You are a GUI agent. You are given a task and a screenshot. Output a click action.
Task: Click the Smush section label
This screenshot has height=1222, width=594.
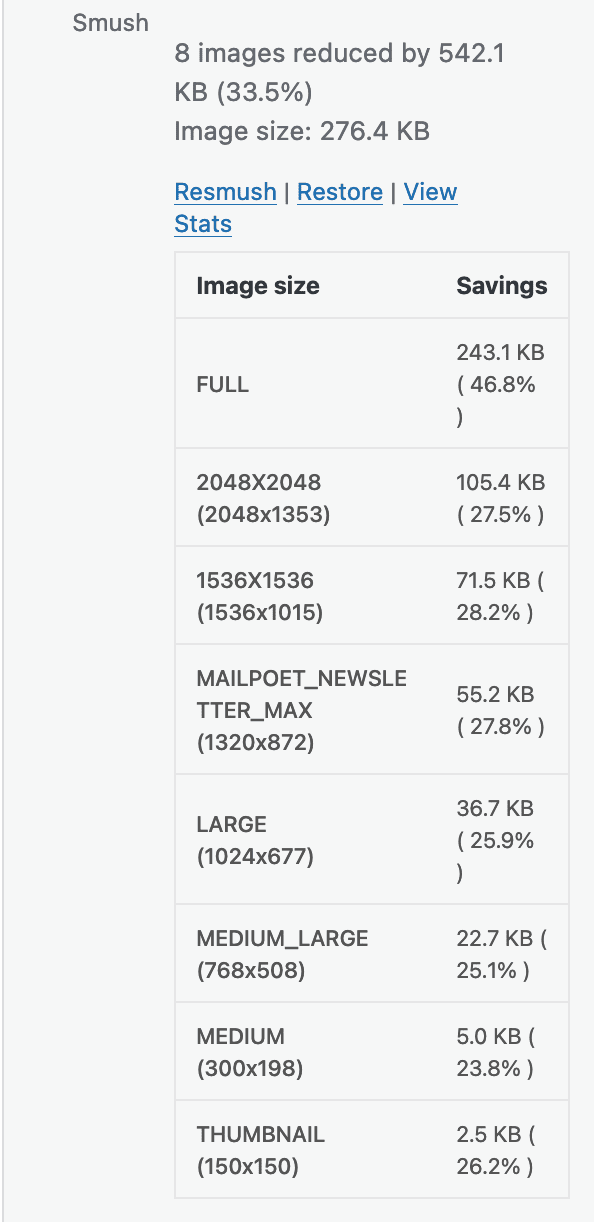coord(111,22)
